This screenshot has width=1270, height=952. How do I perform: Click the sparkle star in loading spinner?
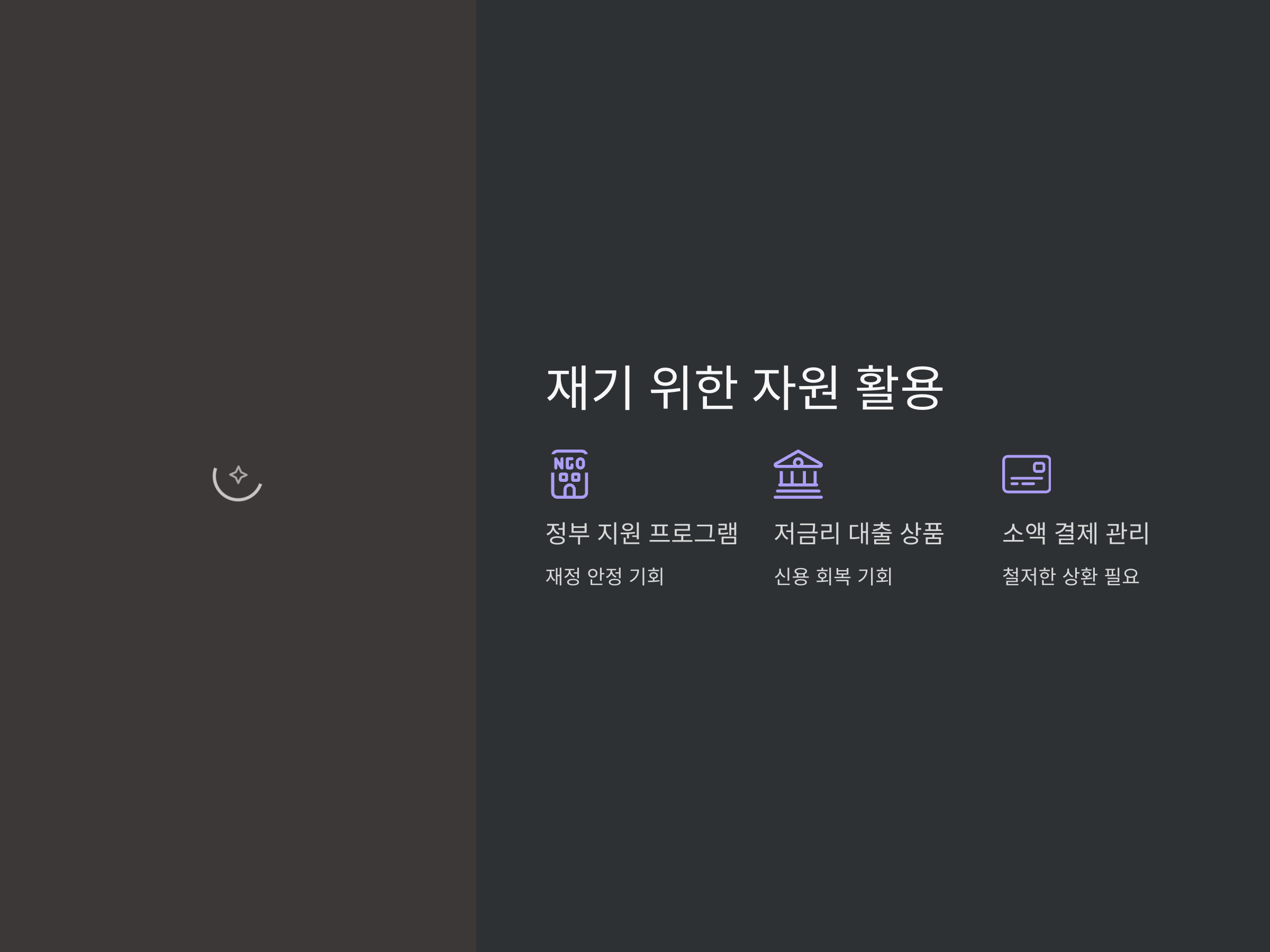(238, 474)
